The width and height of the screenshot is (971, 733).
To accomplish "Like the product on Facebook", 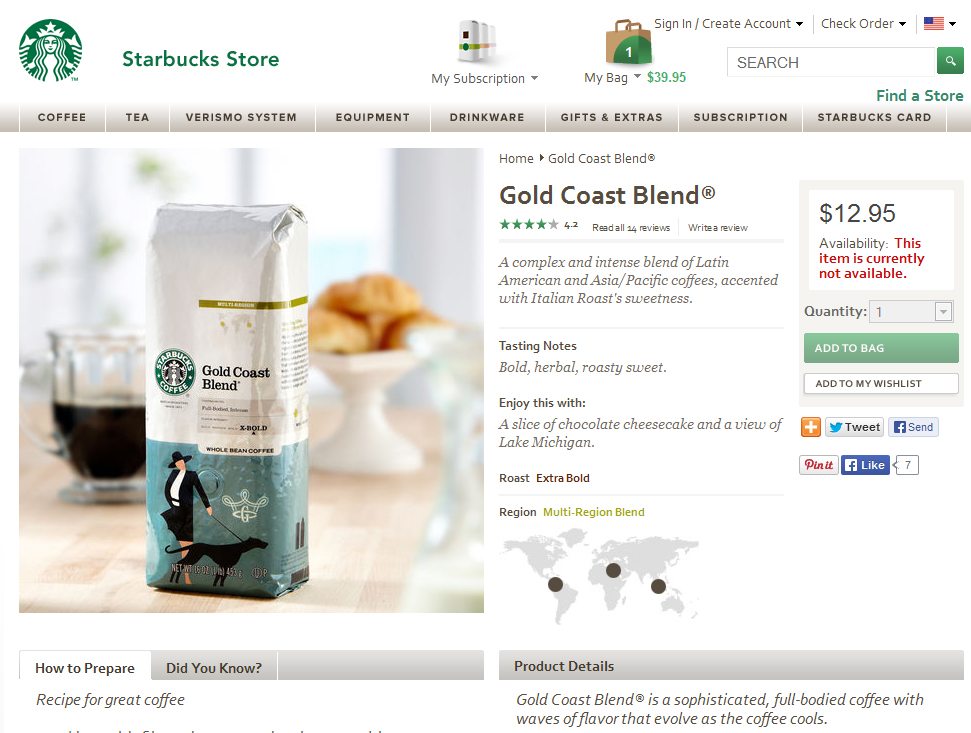I will (x=865, y=465).
